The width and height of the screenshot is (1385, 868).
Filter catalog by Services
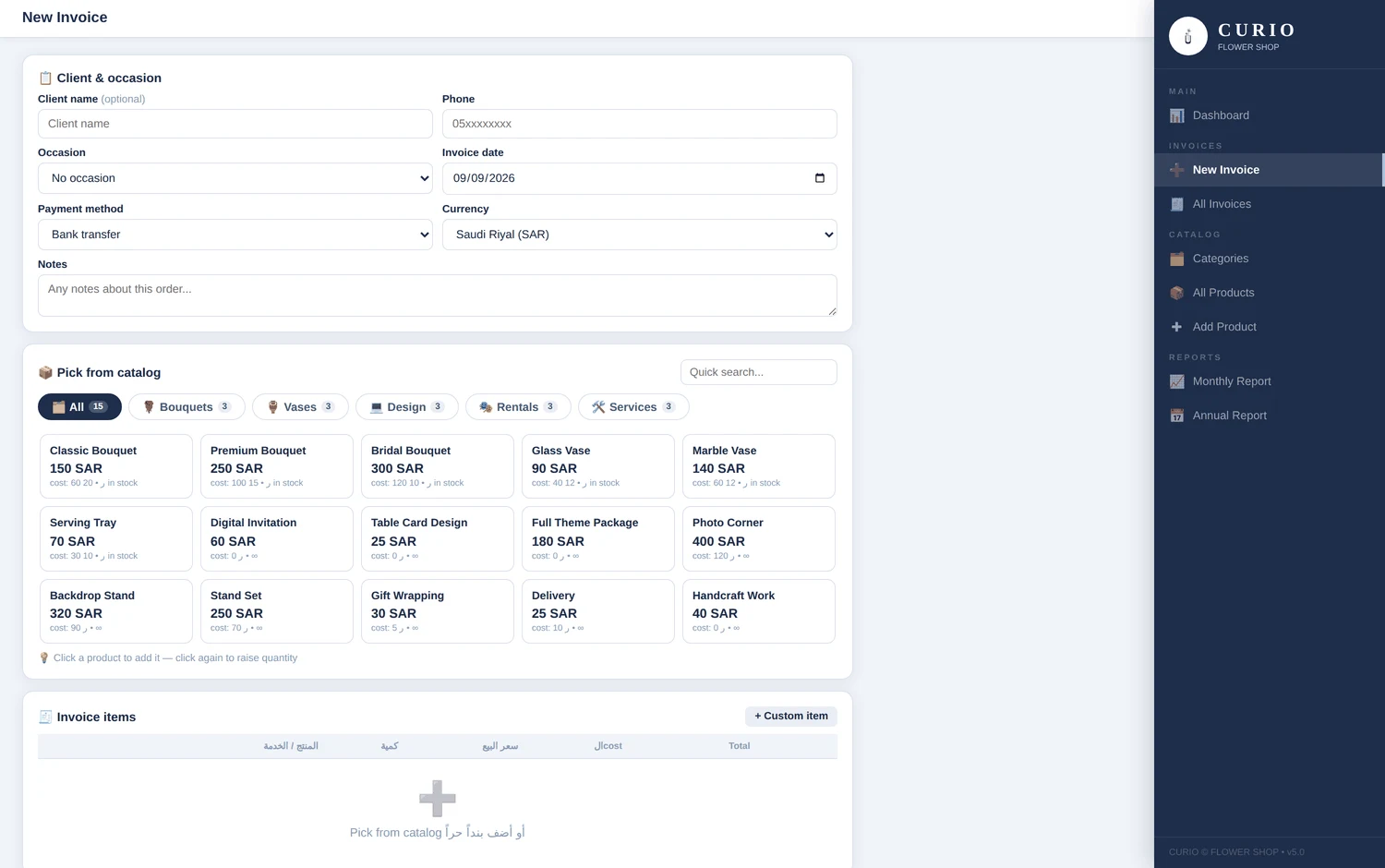click(633, 407)
